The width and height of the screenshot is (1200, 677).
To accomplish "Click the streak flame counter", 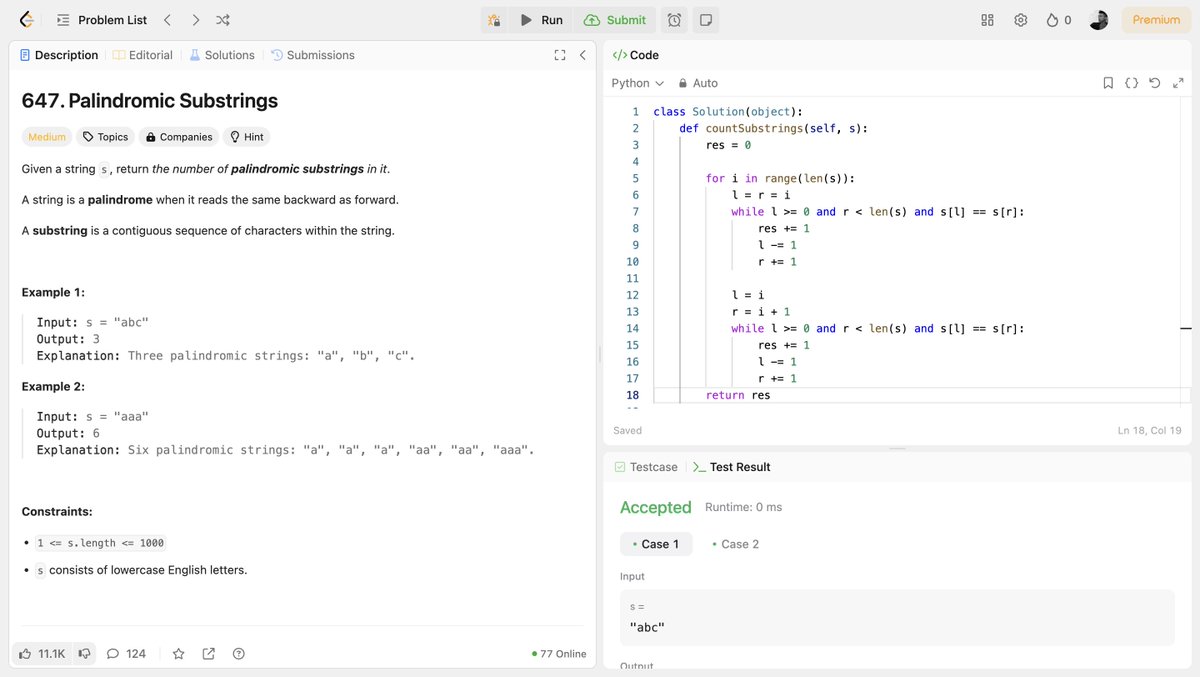I will click(x=1058, y=20).
